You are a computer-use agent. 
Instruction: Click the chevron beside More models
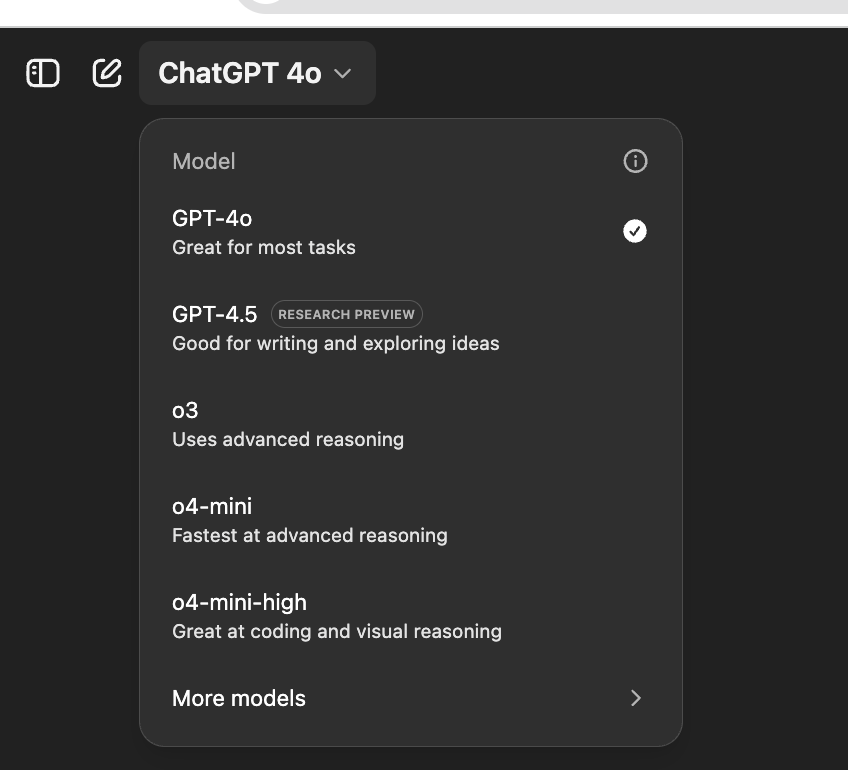click(x=635, y=698)
